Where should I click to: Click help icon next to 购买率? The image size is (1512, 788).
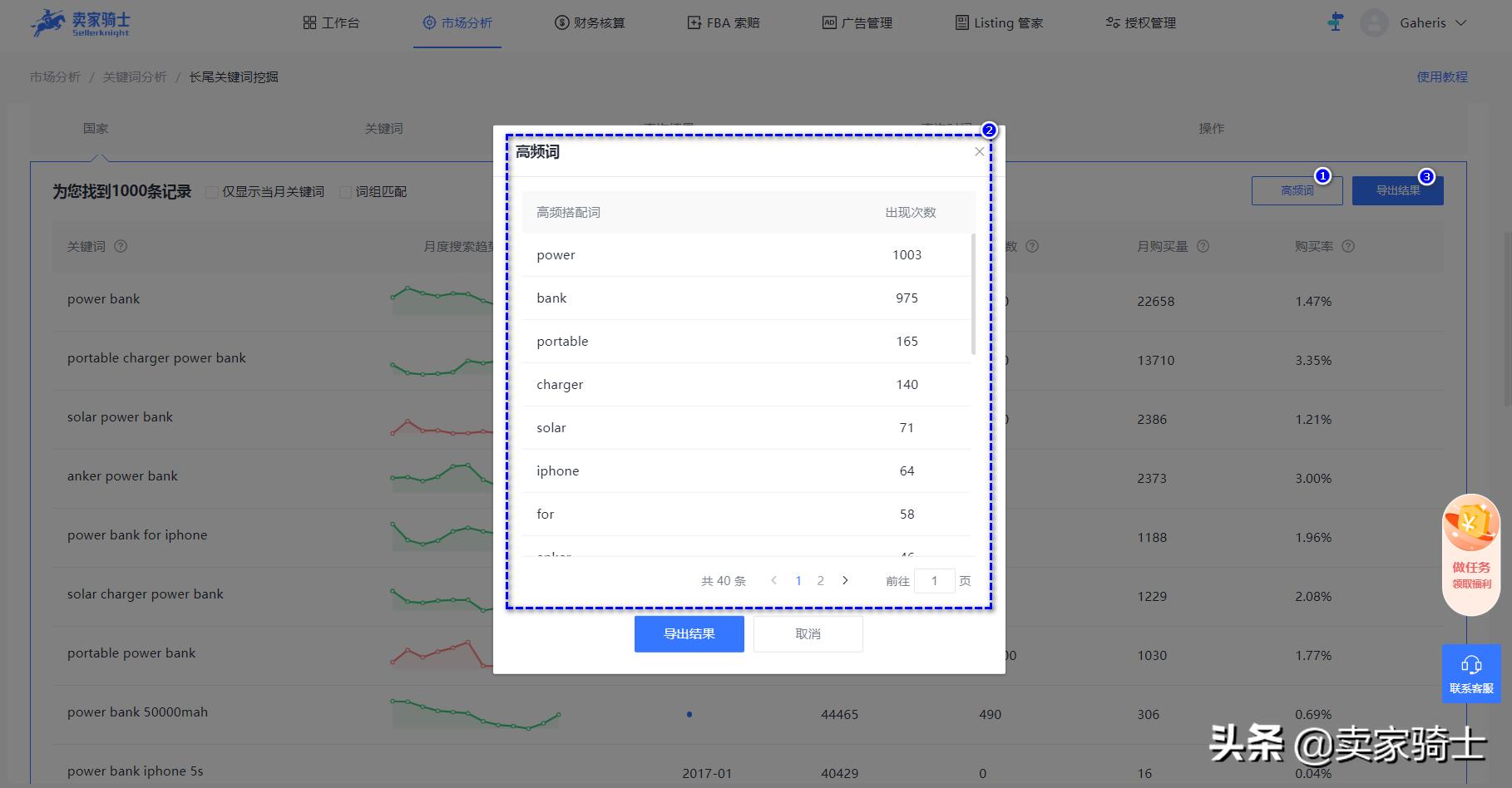1348,246
